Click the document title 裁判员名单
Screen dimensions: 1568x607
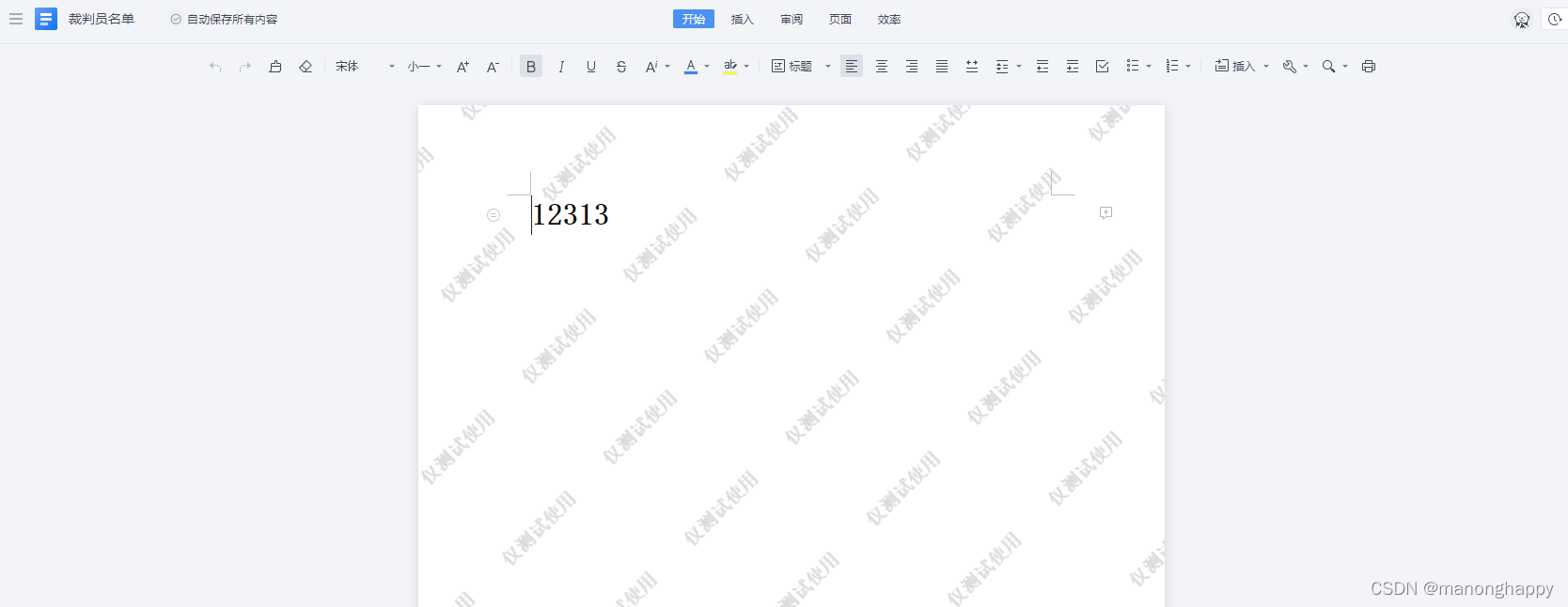[x=102, y=19]
